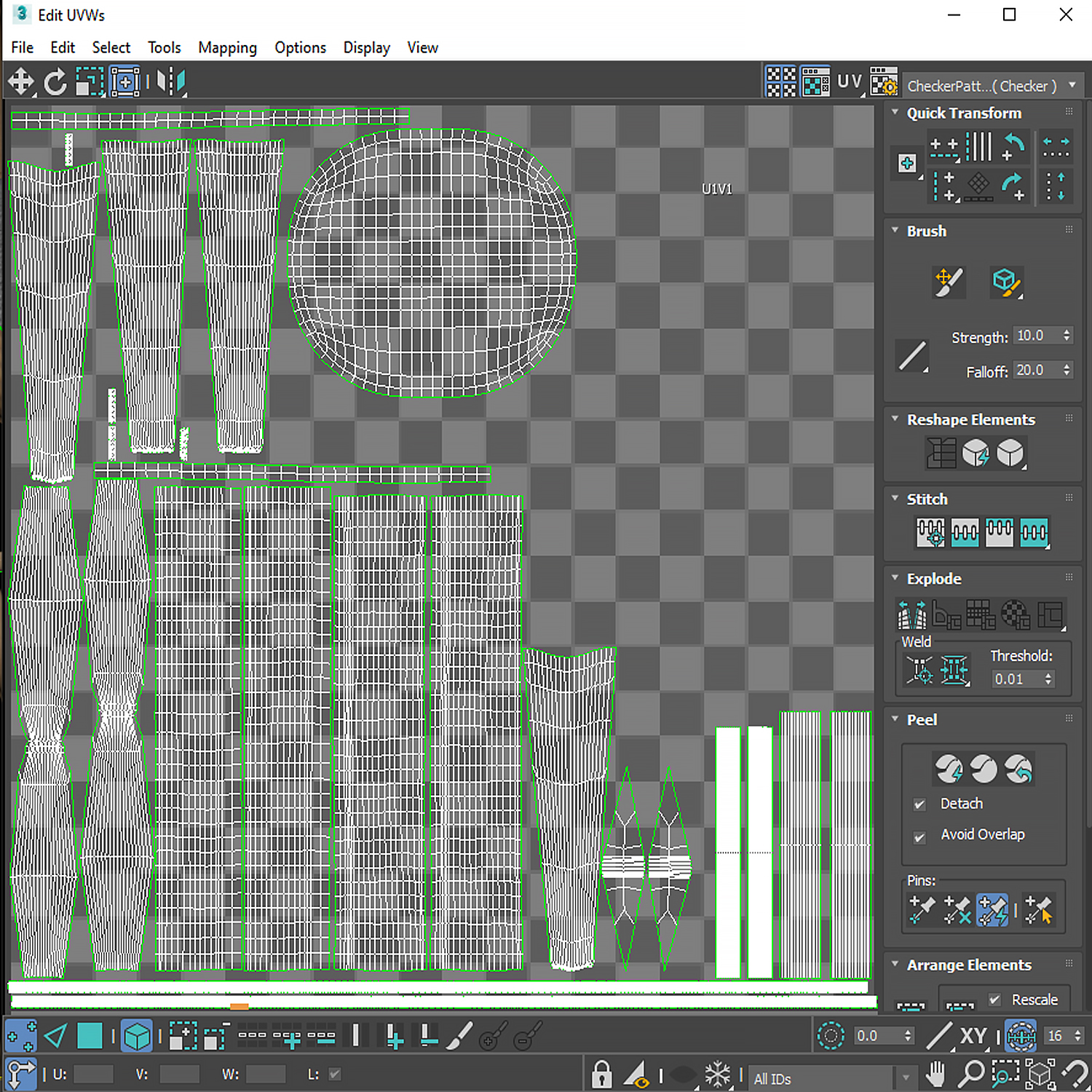1092x1092 pixels.
Task: Click the U coordinate input field
Action: tap(93, 1074)
